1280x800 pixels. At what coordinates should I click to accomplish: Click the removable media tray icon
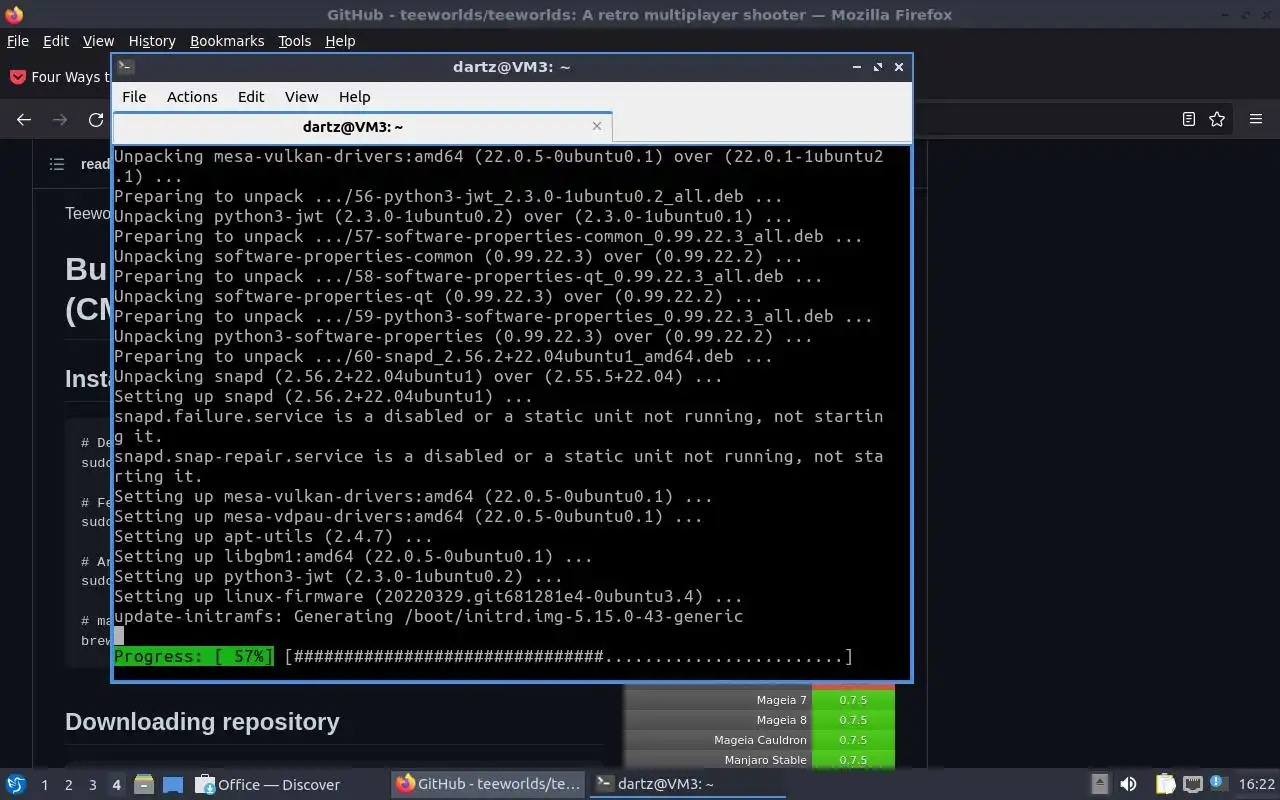click(1099, 784)
